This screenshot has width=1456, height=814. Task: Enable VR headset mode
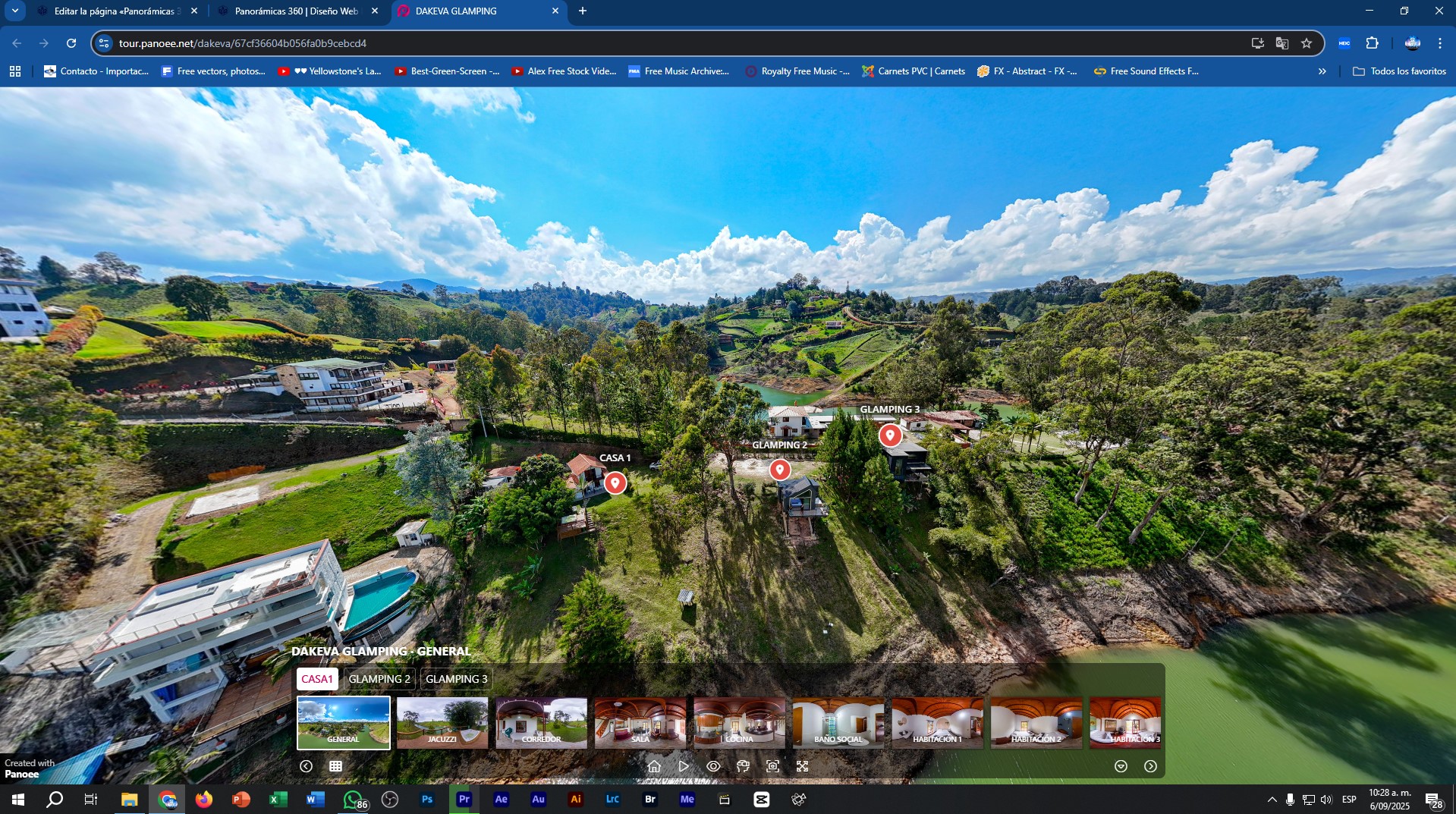click(743, 766)
